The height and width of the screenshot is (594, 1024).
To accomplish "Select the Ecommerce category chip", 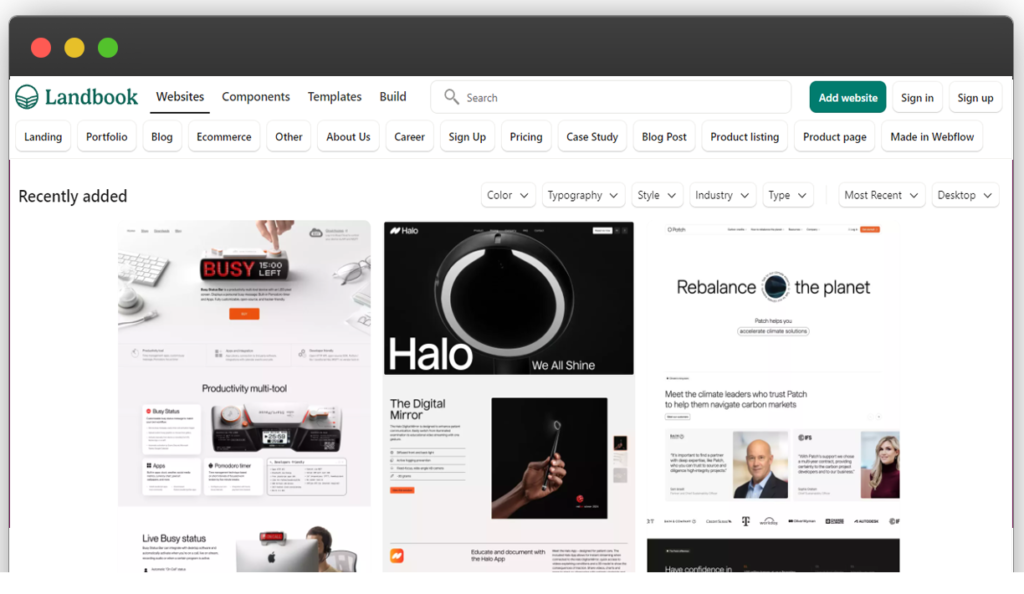I will (x=224, y=136).
